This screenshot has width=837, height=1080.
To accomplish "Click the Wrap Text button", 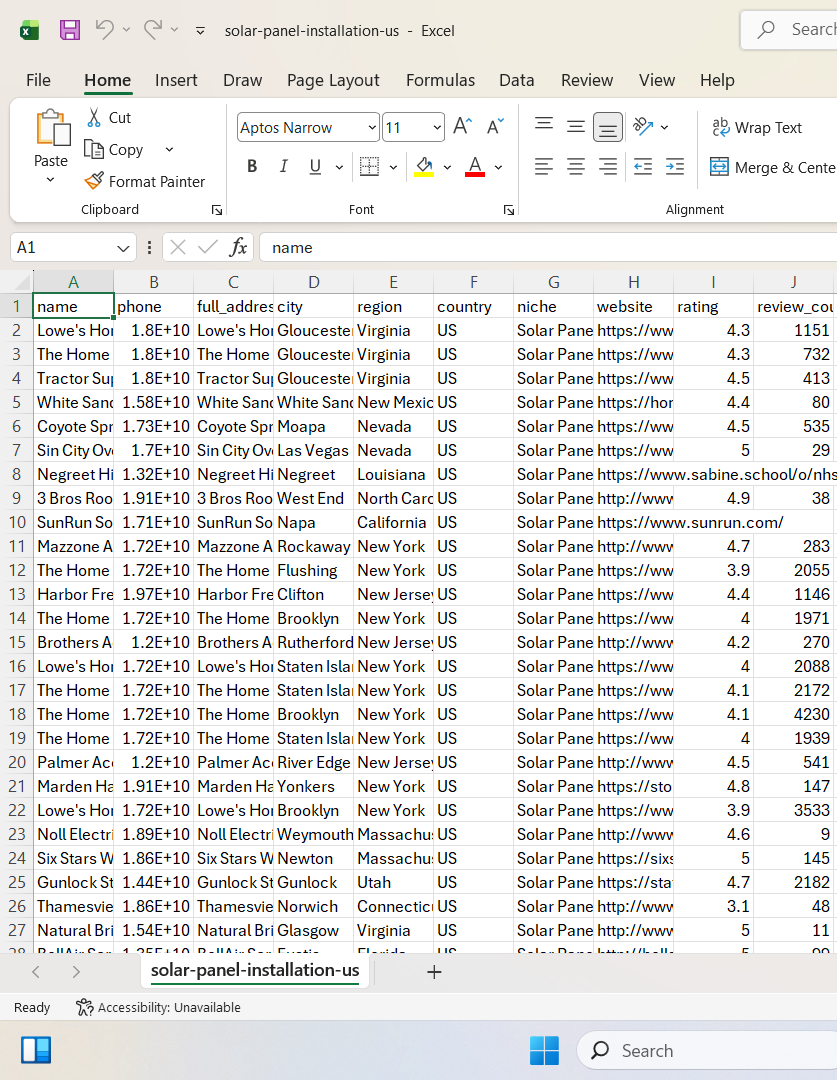I will (x=757, y=127).
